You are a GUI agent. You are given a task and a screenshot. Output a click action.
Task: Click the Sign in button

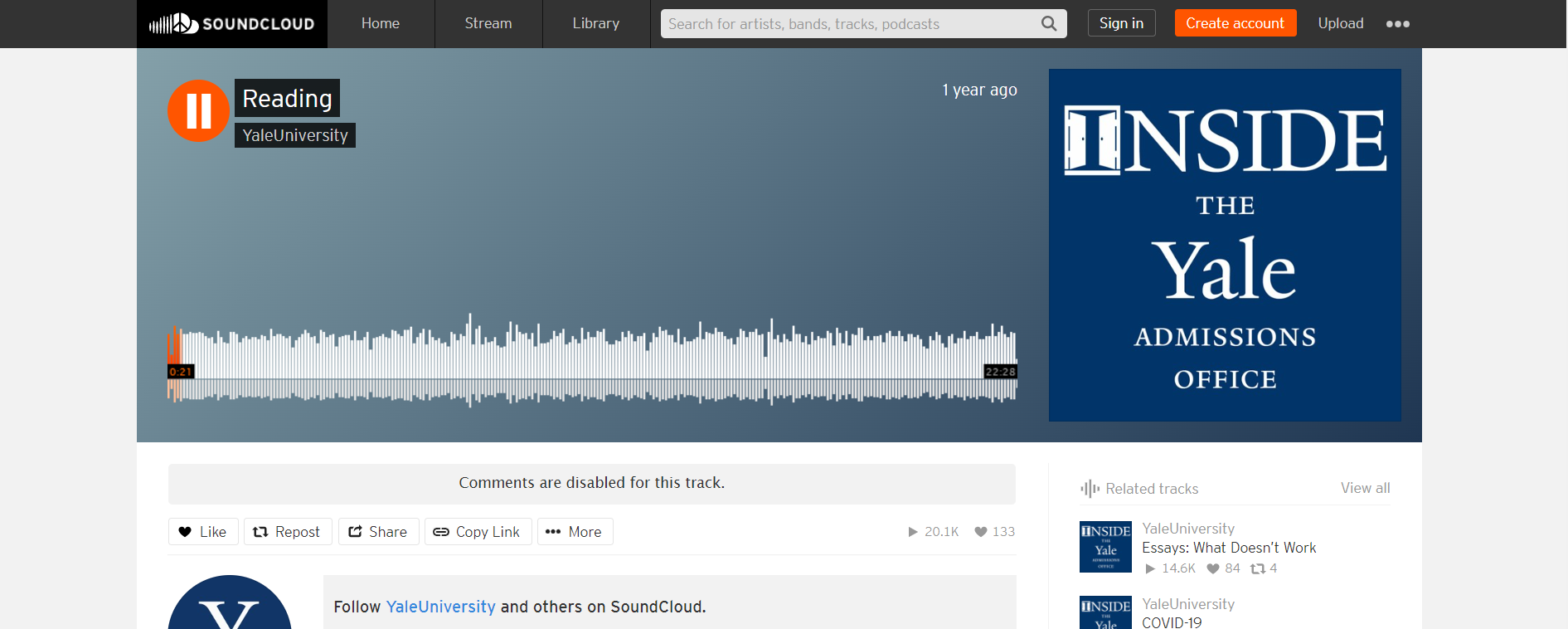(1121, 23)
